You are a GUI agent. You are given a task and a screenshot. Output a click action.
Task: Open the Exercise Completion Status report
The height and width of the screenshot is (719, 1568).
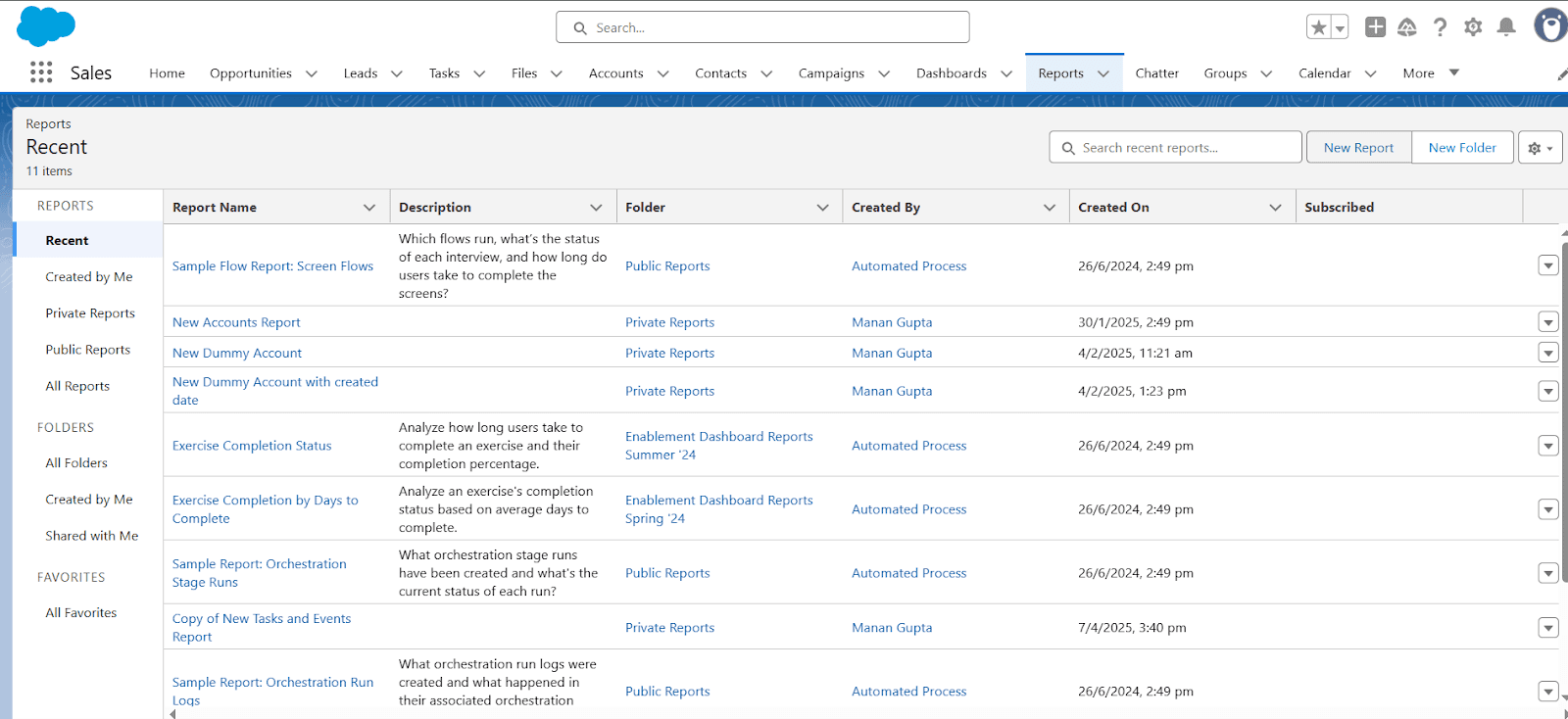pos(252,446)
